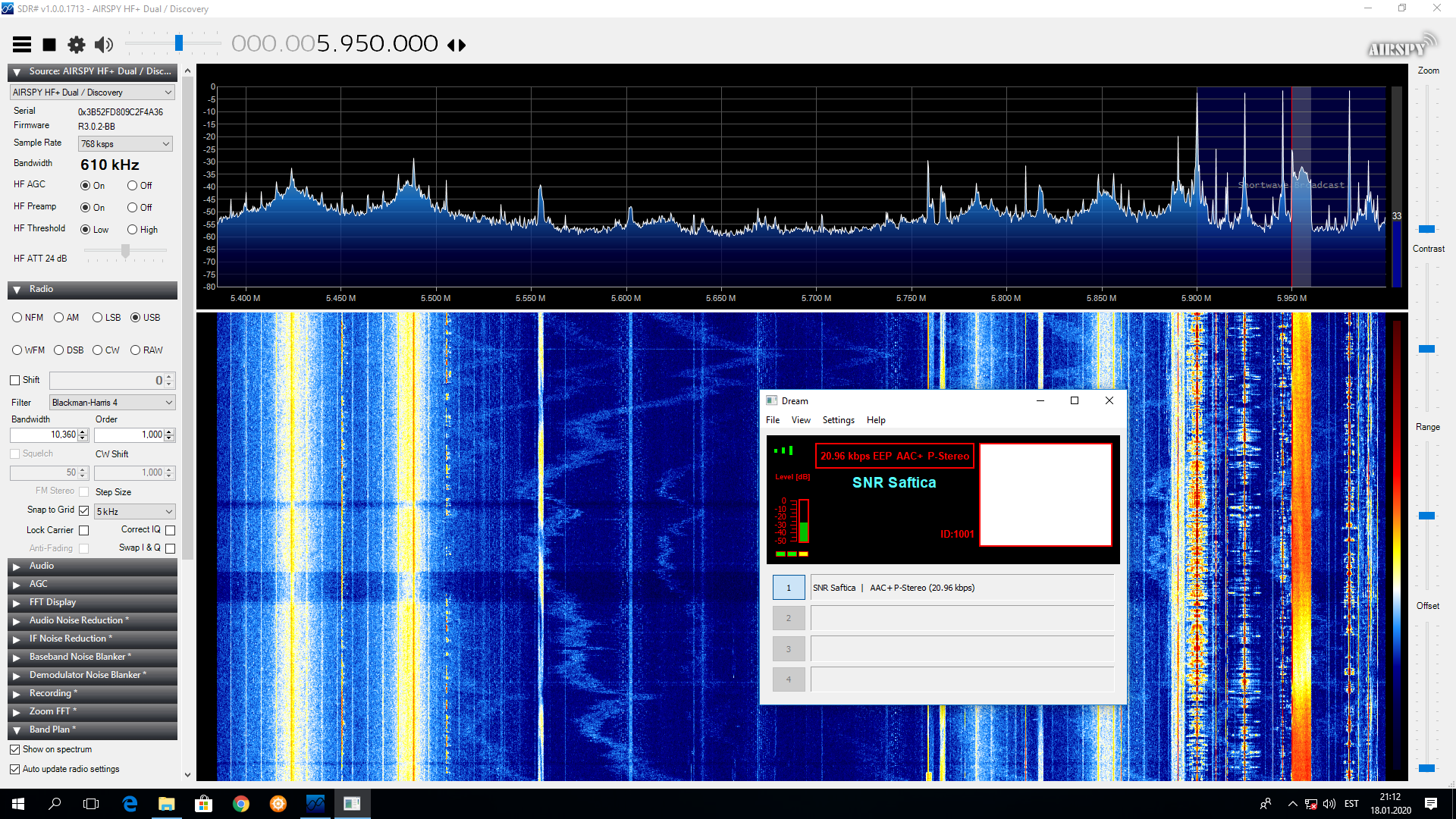Open Microsoft Edge from the taskbar

click(x=130, y=804)
